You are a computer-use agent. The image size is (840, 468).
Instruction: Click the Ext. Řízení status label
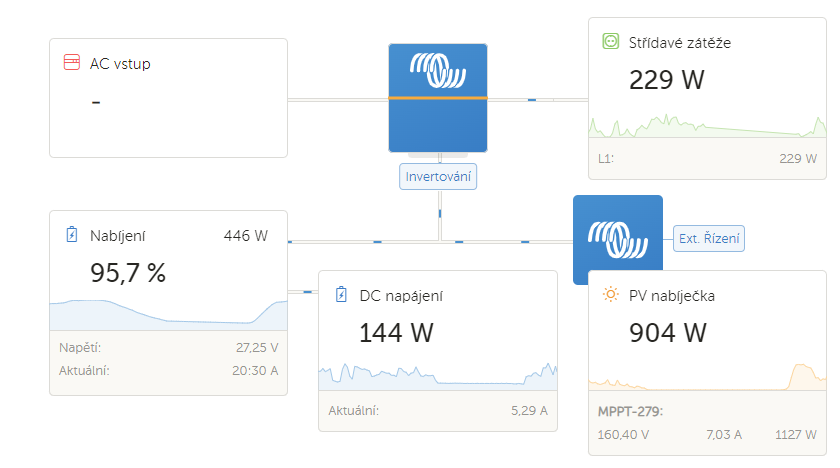[709, 239]
